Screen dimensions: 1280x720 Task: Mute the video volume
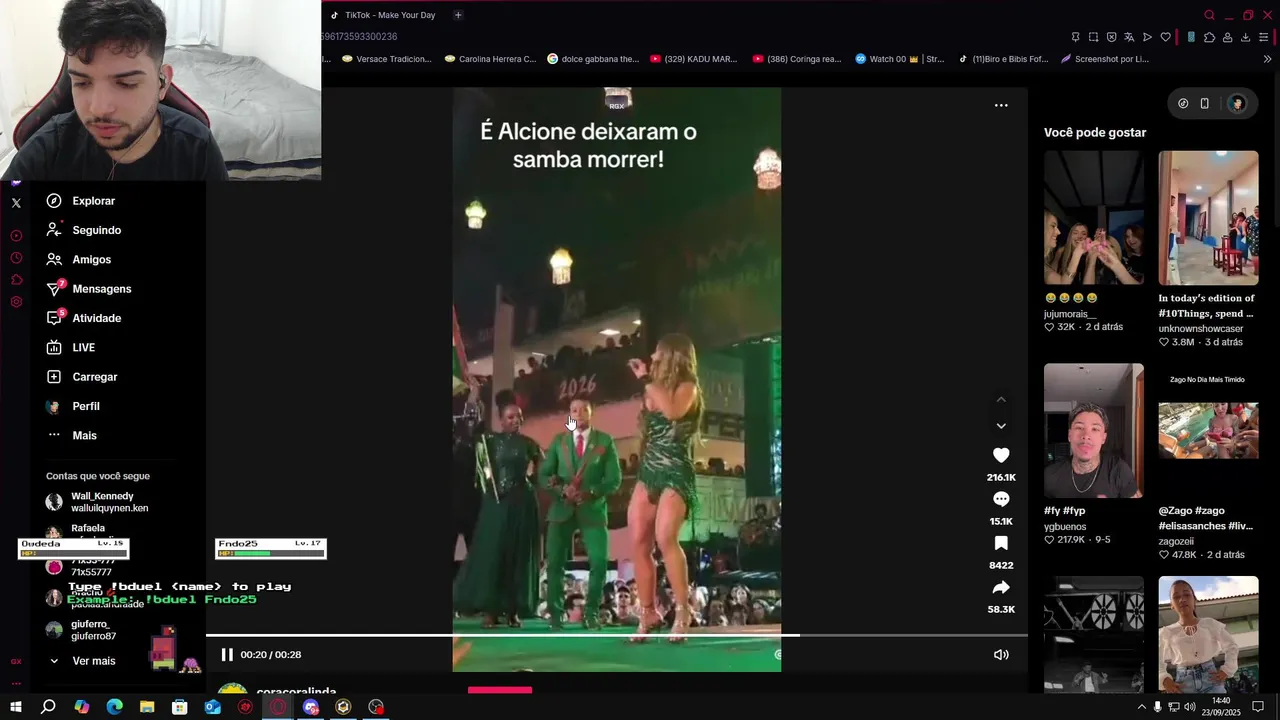pos(1001,655)
